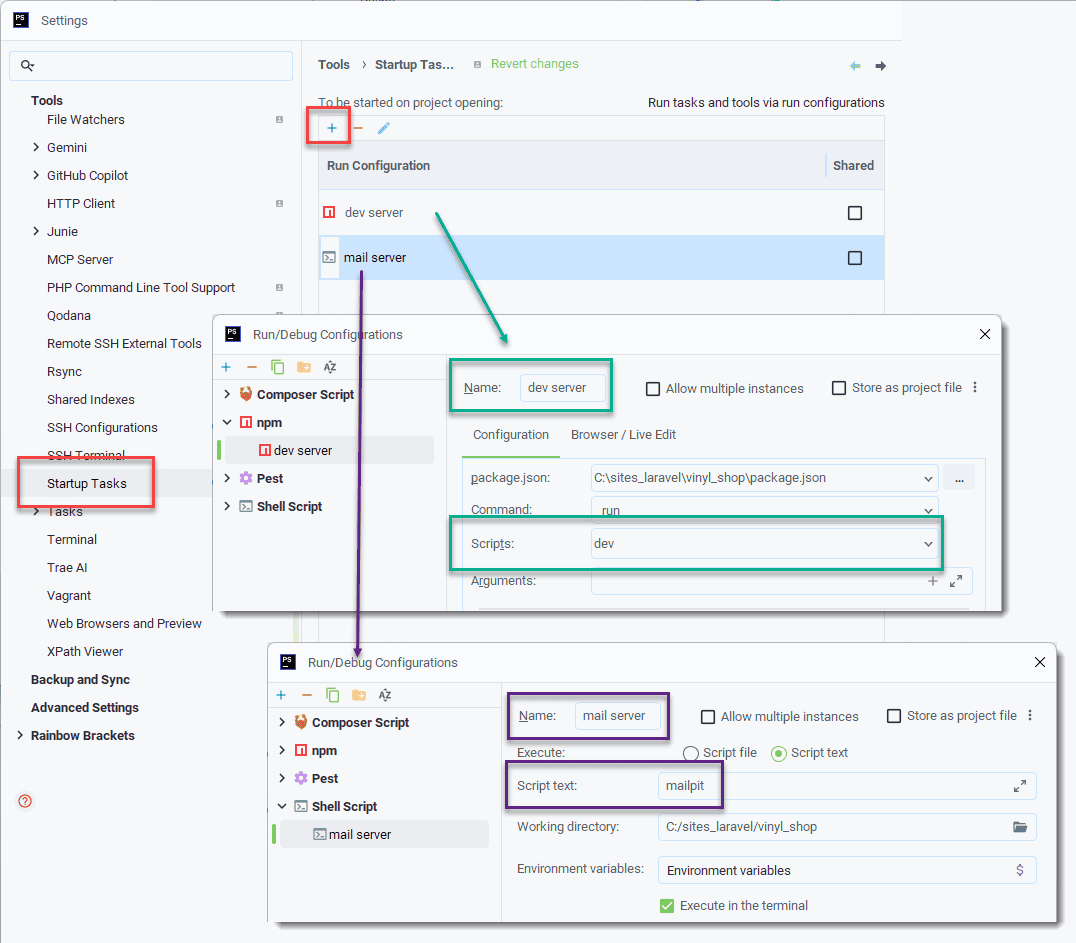The width and height of the screenshot is (1076, 943).
Task: Click the edit pencil icon for startup tasks
Action: click(x=384, y=128)
